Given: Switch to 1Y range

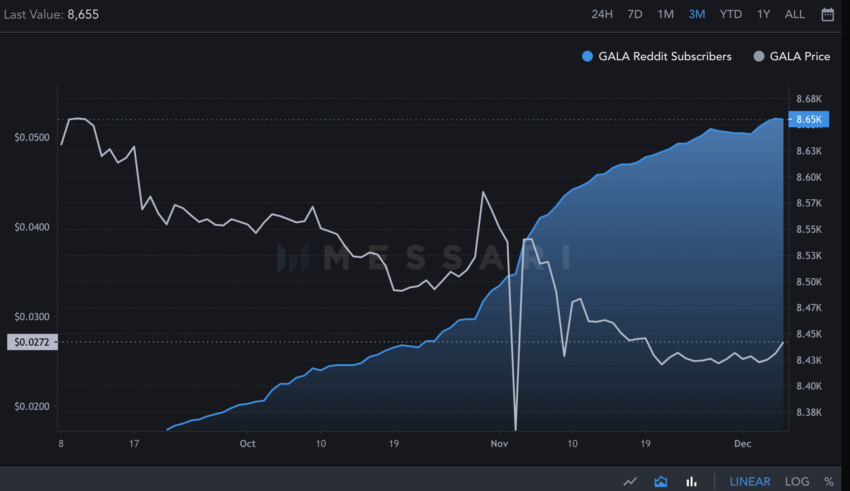Looking at the screenshot, I should pyautogui.click(x=764, y=15).
